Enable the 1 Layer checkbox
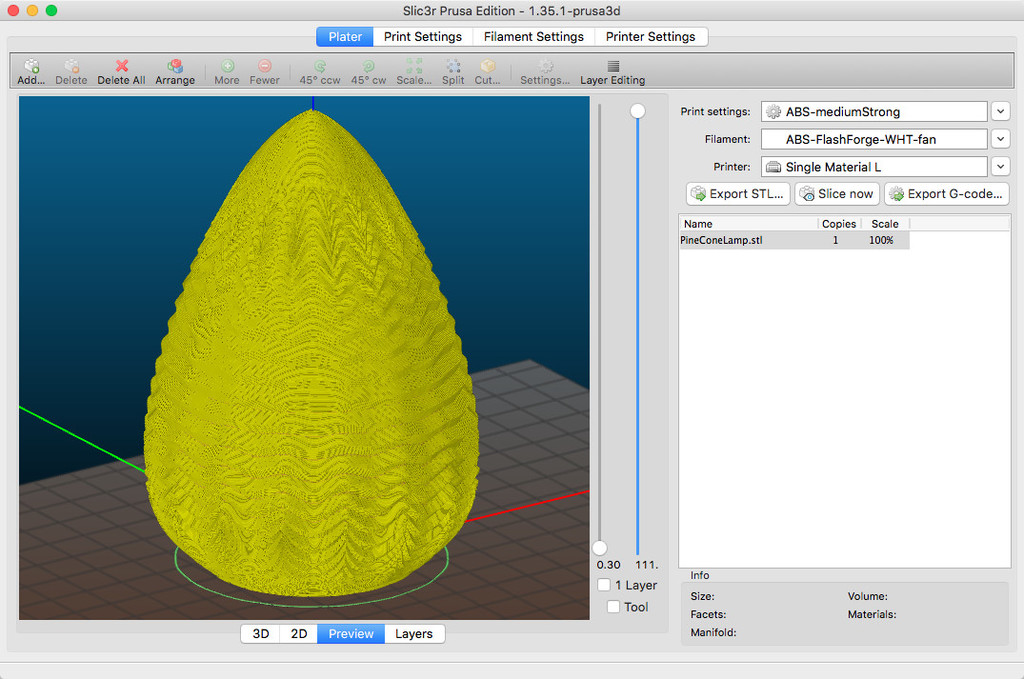The height and width of the screenshot is (679, 1024). point(604,585)
